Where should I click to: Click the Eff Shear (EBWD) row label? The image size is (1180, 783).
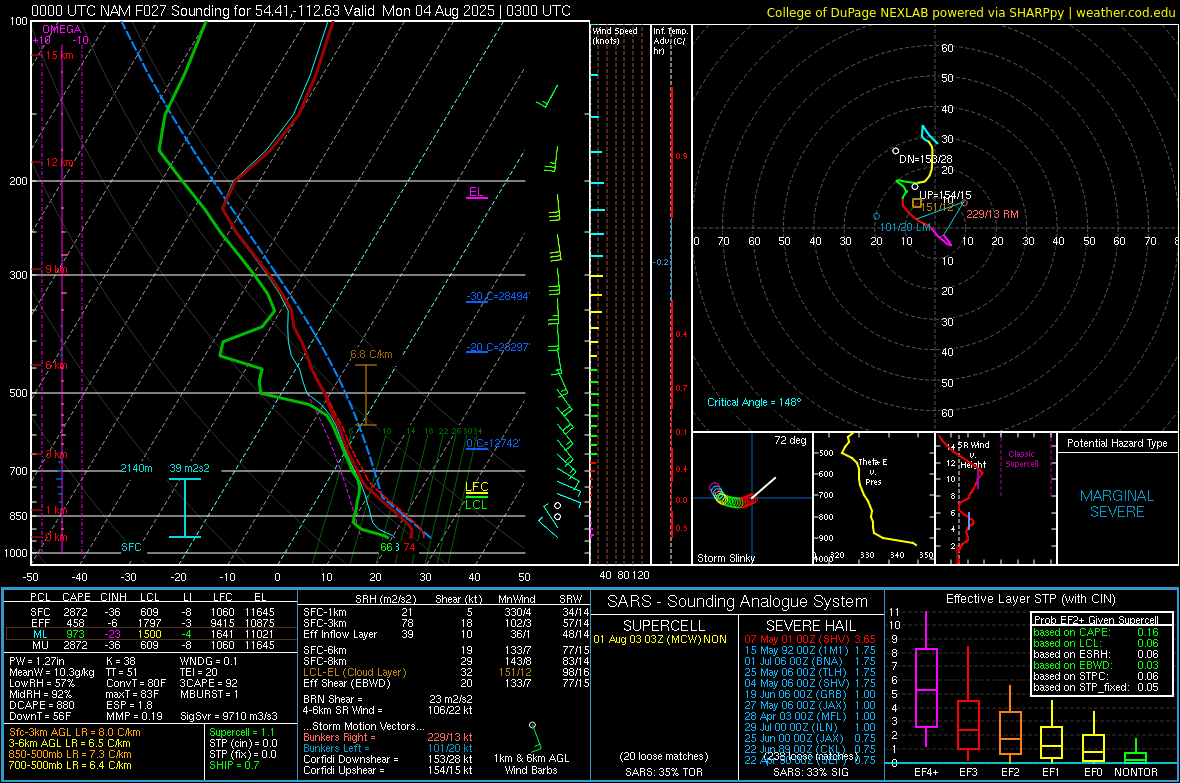pos(346,684)
